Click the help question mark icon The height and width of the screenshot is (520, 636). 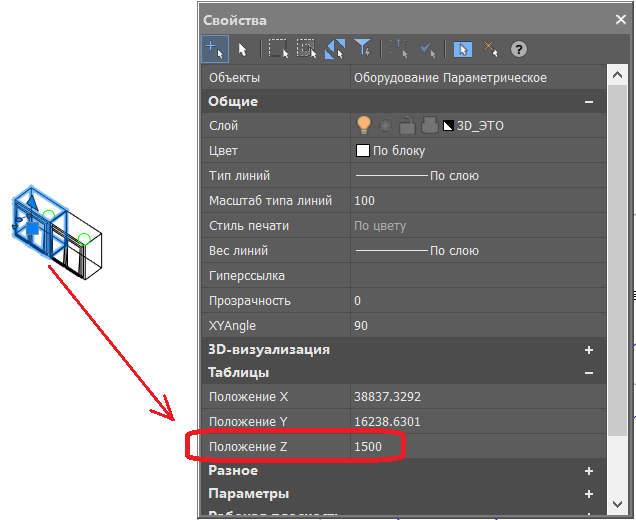point(519,49)
